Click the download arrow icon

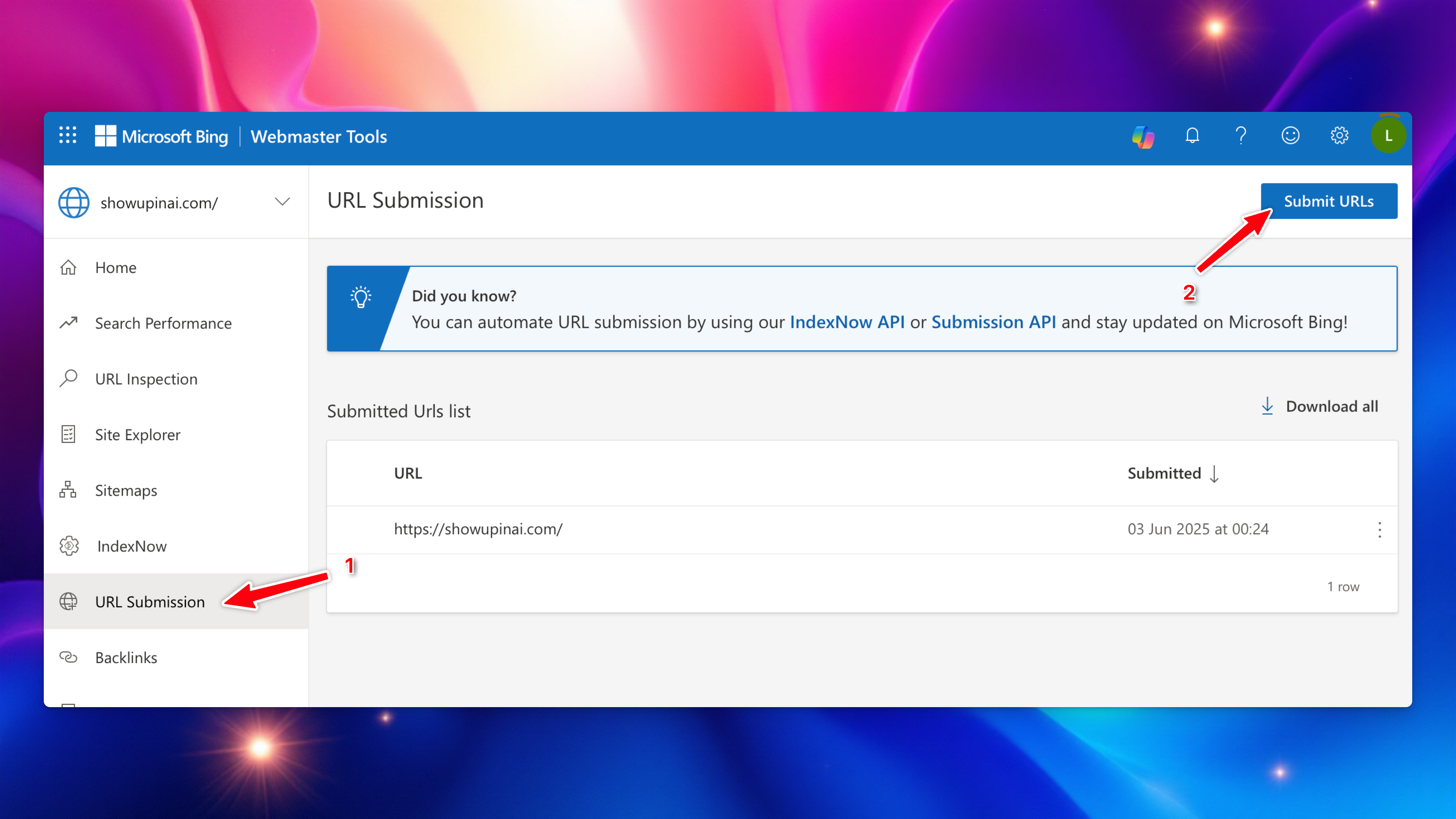tap(1267, 406)
